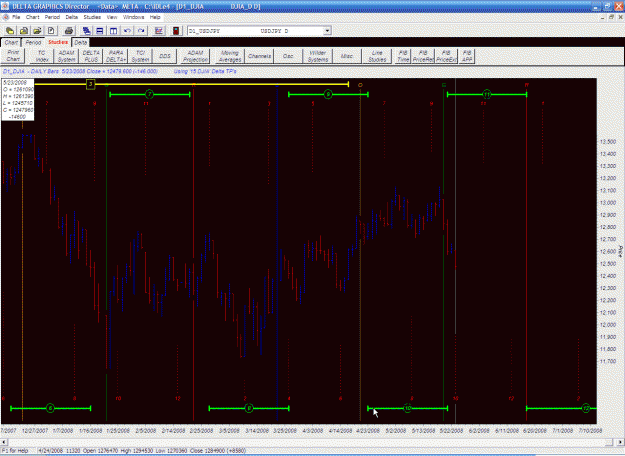Open the Delta menu
The width and height of the screenshot is (625, 456).
pyautogui.click(x=72, y=17)
